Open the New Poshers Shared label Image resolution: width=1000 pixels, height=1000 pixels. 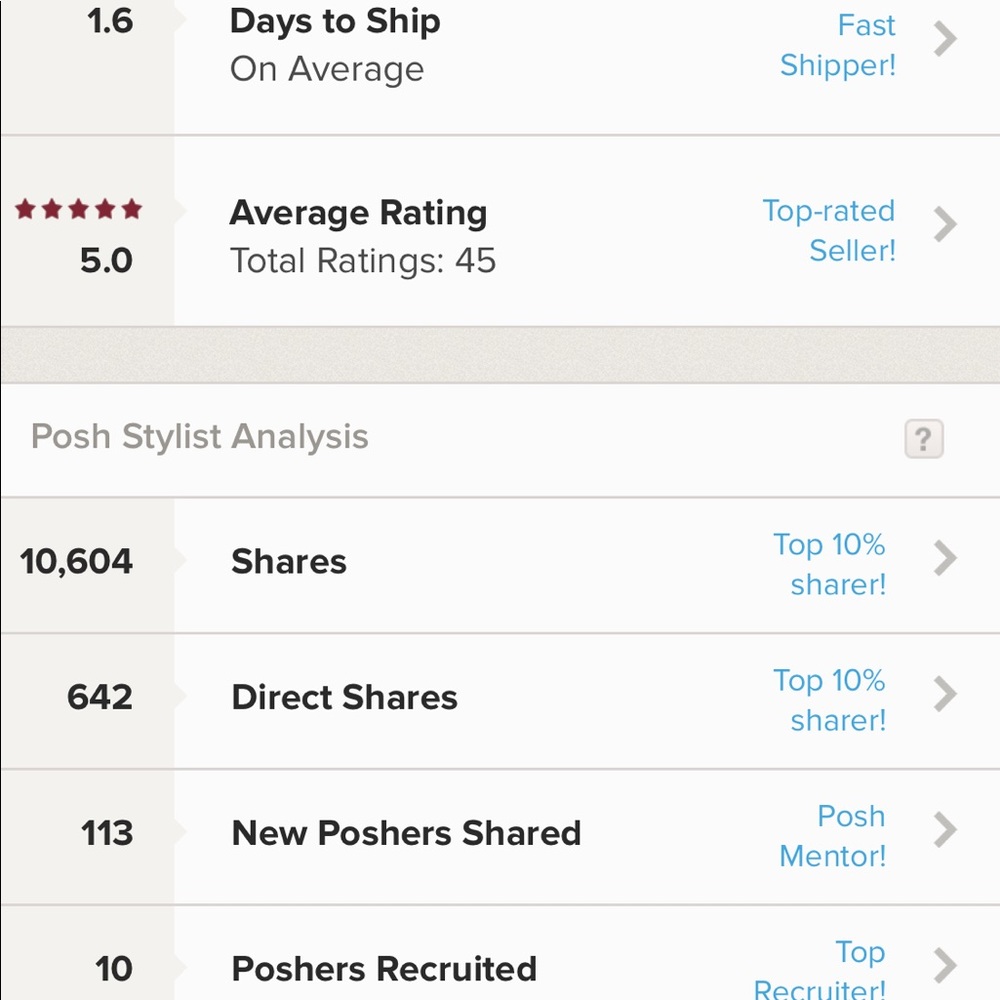tap(406, 833)
